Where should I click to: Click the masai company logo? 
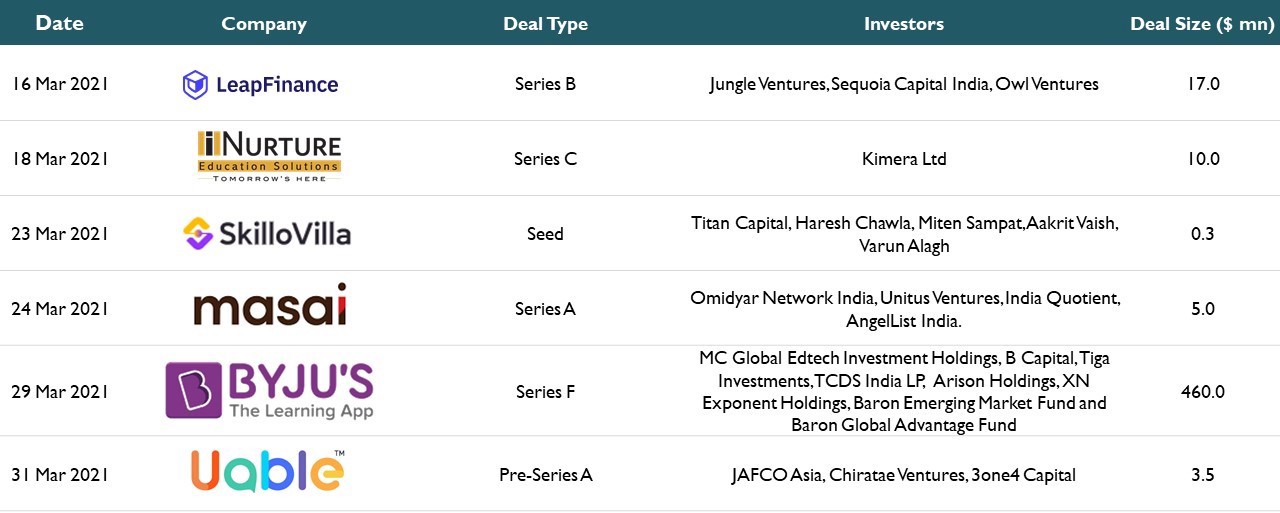(270, 306)
